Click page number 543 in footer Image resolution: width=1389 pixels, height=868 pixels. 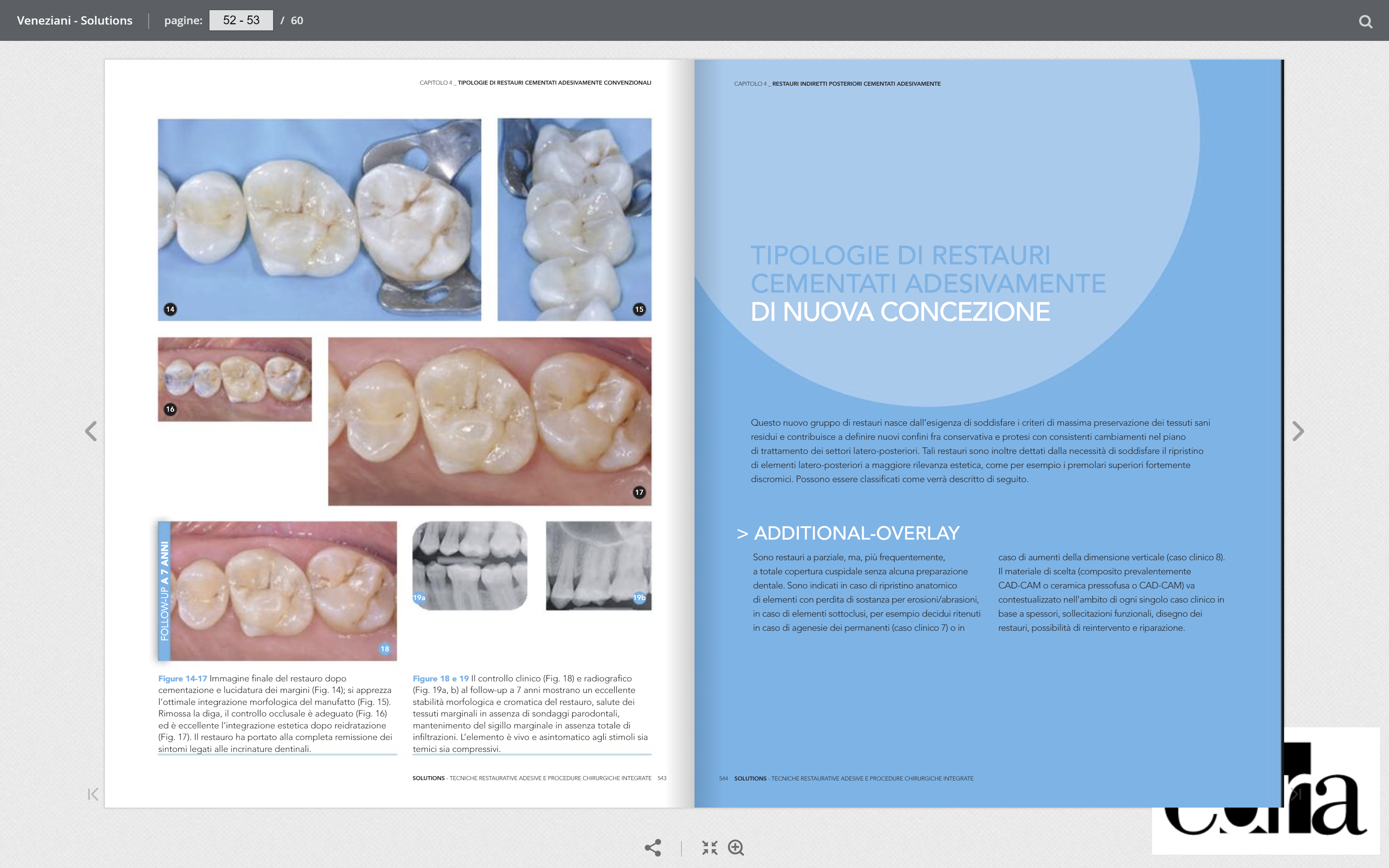tap(662, 778)
